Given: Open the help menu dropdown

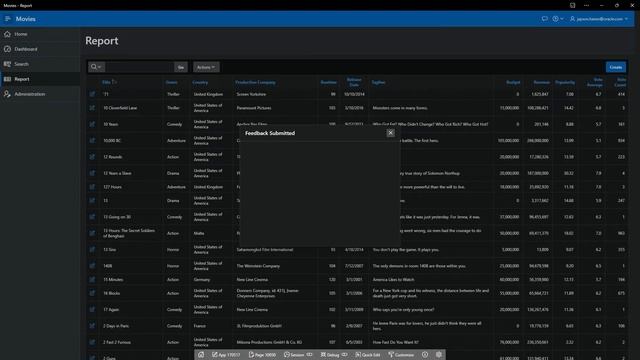Looking at the screenshot, I should (x=558, y=19).
